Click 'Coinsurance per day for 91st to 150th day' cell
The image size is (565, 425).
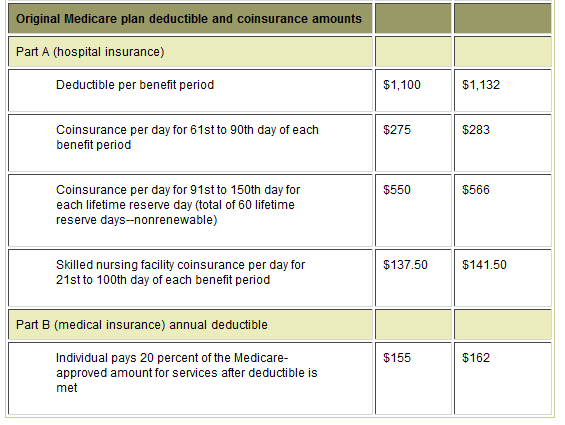coord(190,211)
